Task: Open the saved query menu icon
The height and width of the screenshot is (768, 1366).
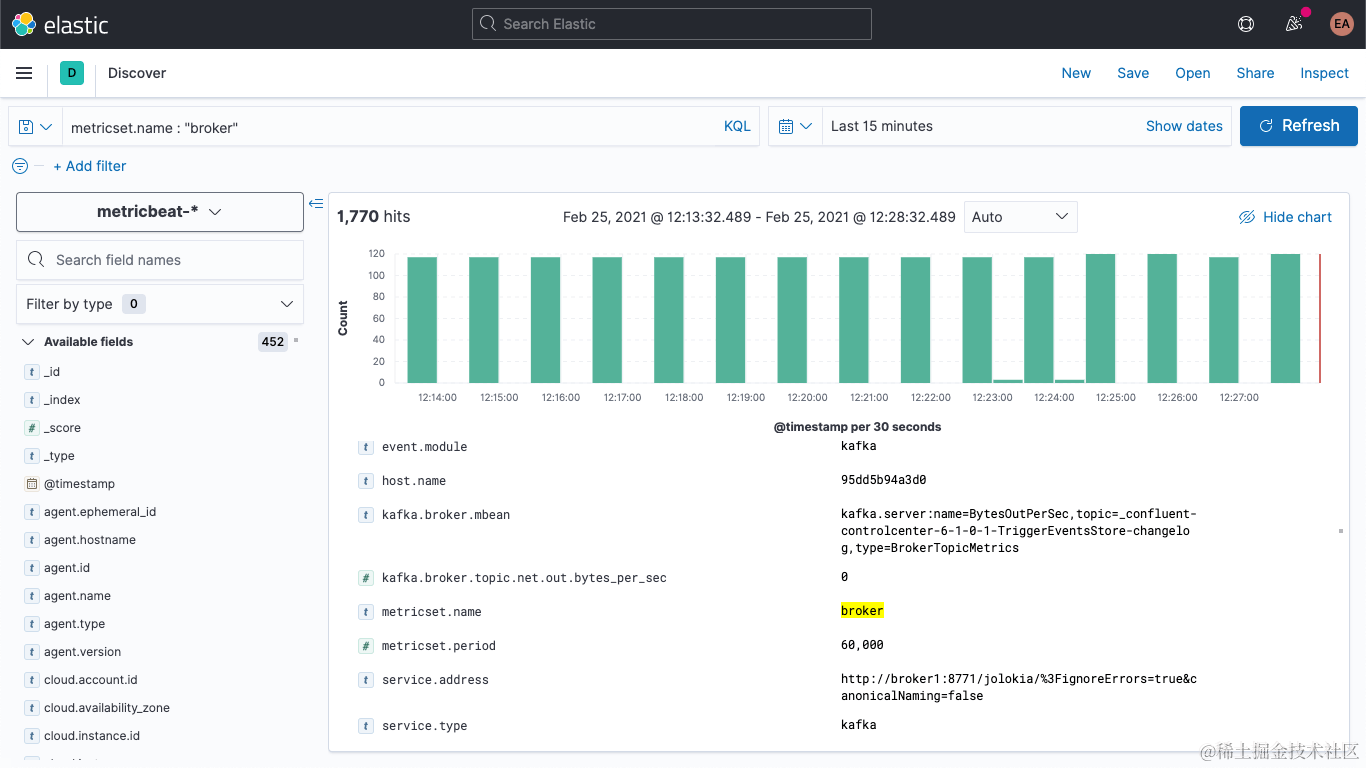Action: click(36, 126)
